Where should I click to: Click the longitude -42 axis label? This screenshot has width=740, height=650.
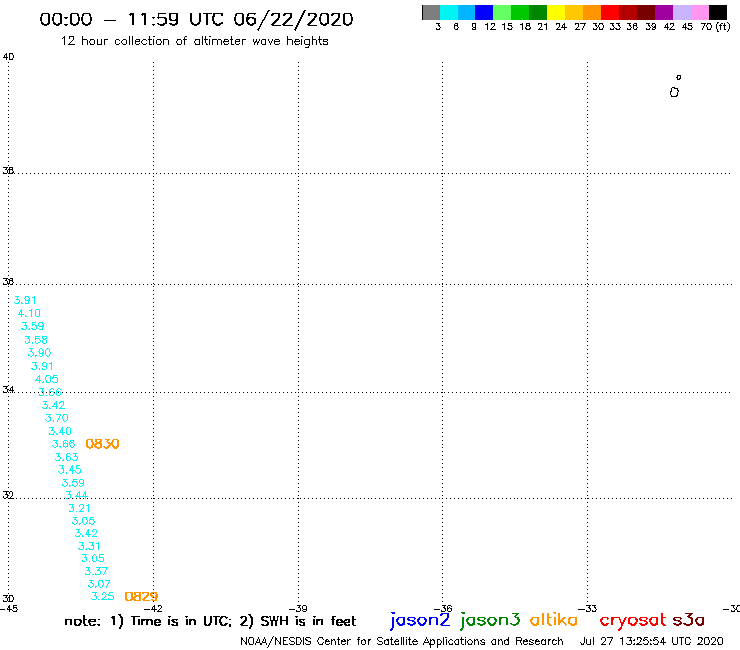(153, 608)
